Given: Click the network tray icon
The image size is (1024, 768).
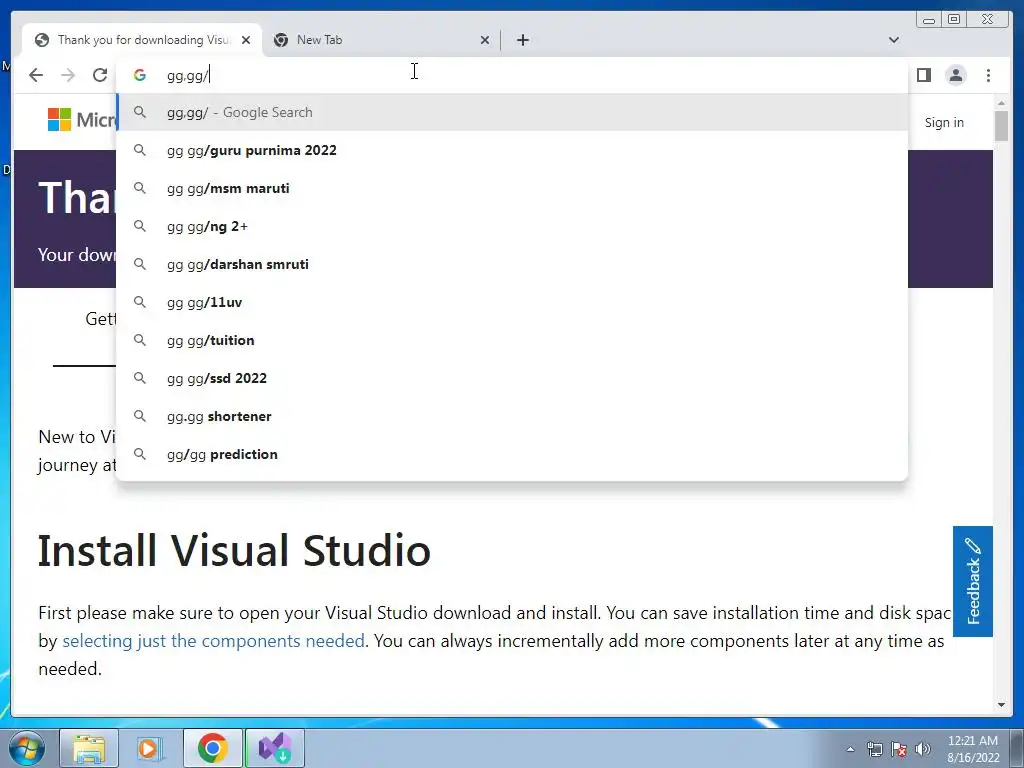Looking at the screenshot, I should click(874, 749).
